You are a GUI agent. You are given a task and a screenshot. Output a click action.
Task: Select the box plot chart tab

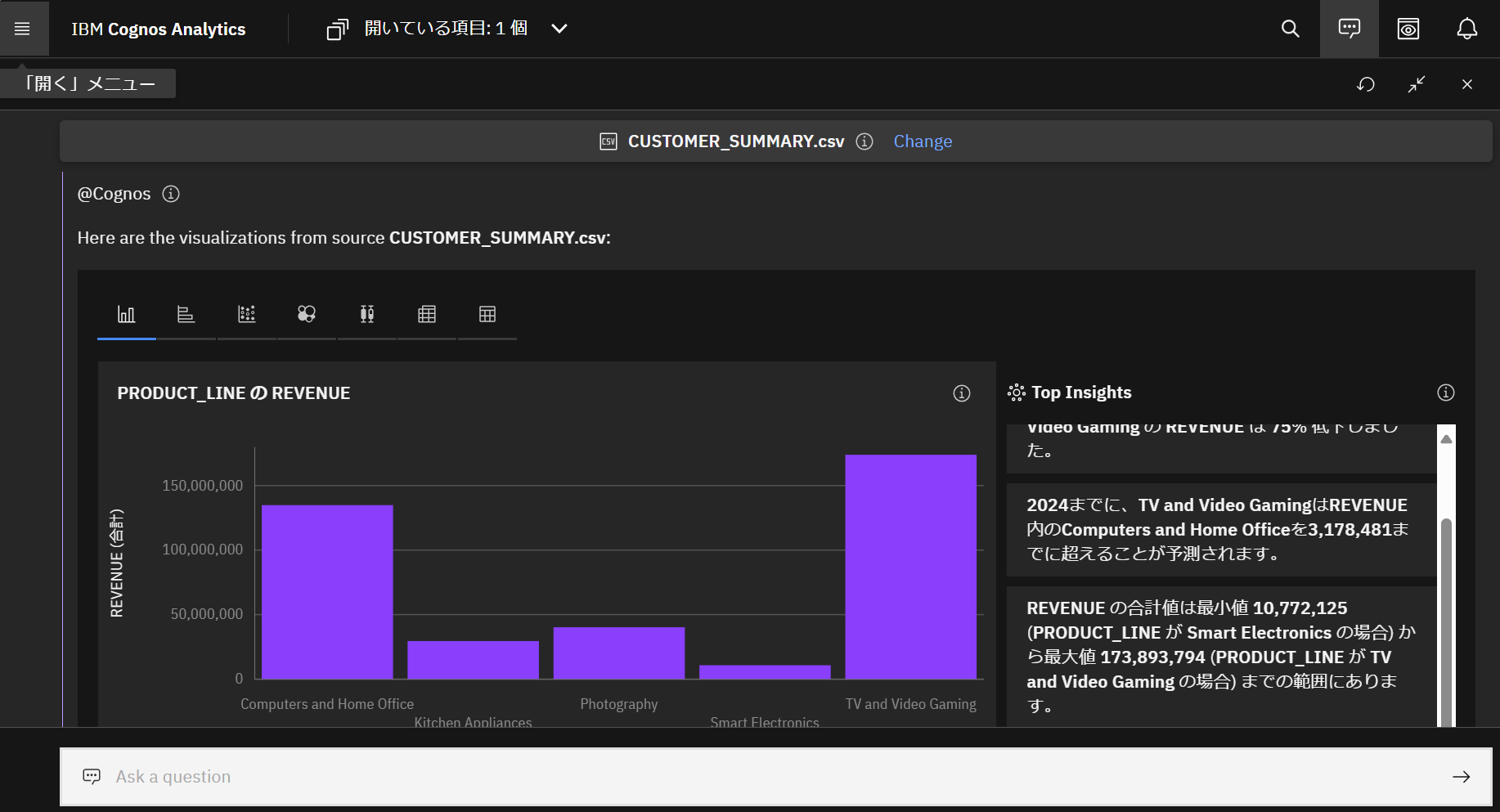[x=367, y=315]
